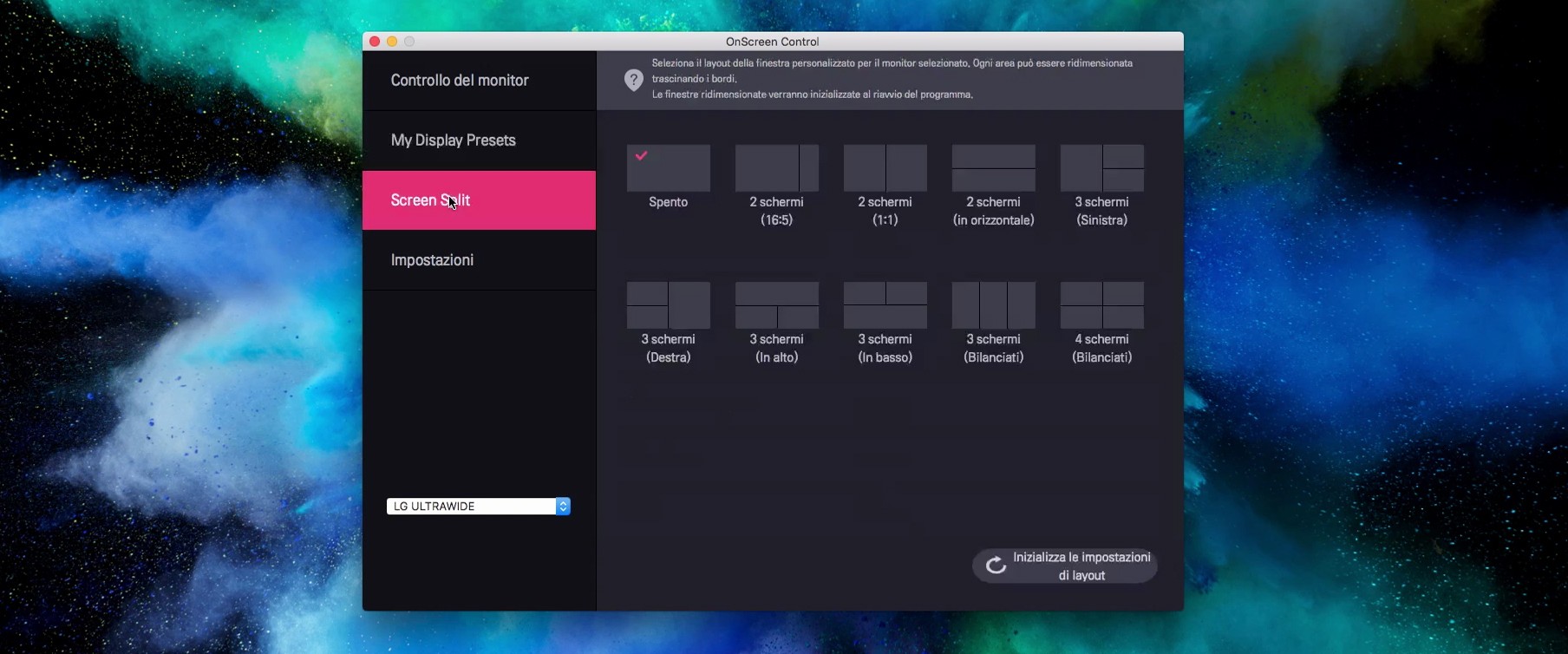This screenshot has height=654, width=1568.
Task: Select the 2 schermi (16:5) layout icon
Action: pos(776,168)
